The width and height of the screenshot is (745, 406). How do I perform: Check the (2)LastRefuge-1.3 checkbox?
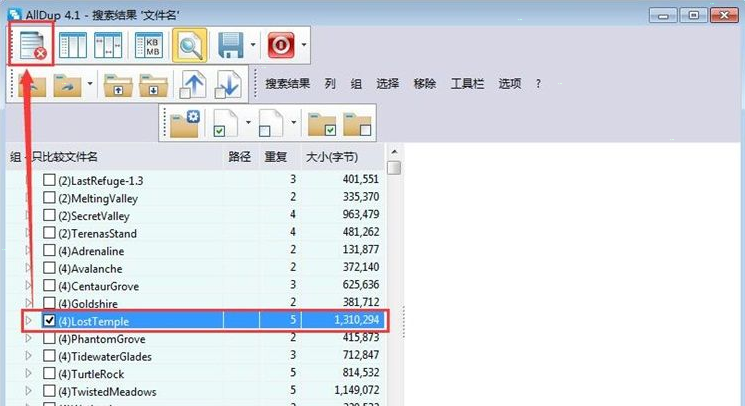(49, 180)
